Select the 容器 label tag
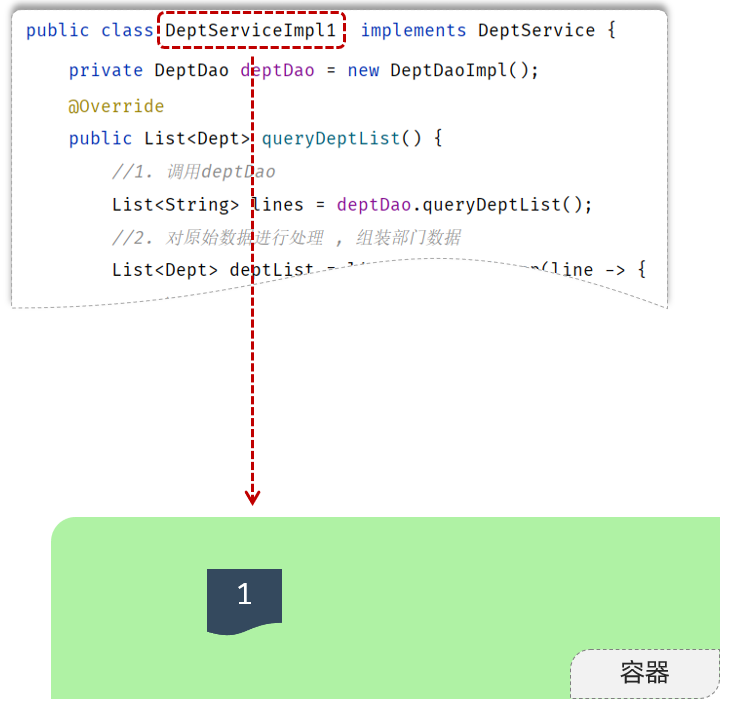Screen dimensions: 735x707 [644, 673]
